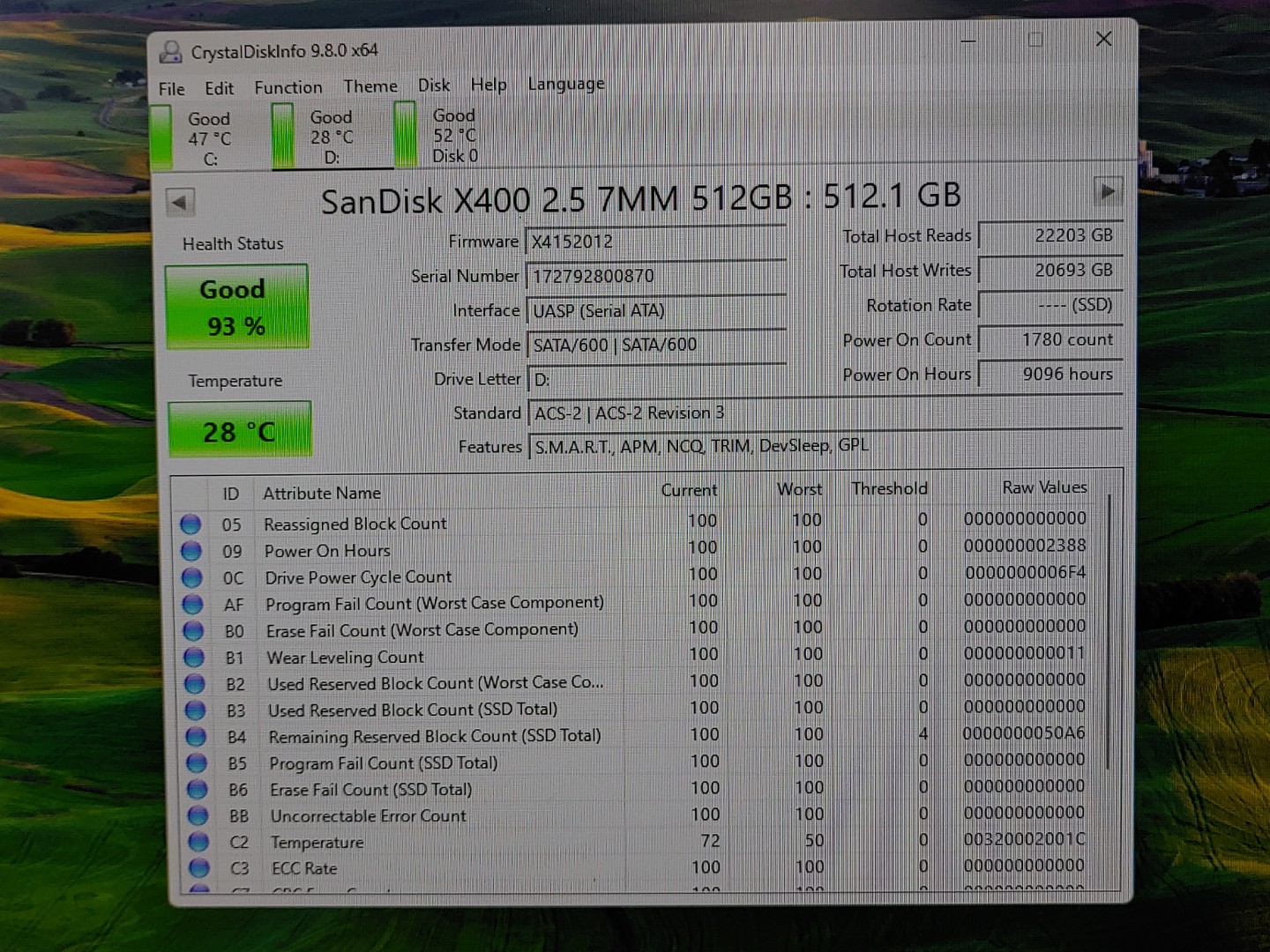Go to next disk with right arrow
This screenshot has height=952, width=1270.
[x=1108, y=190]
